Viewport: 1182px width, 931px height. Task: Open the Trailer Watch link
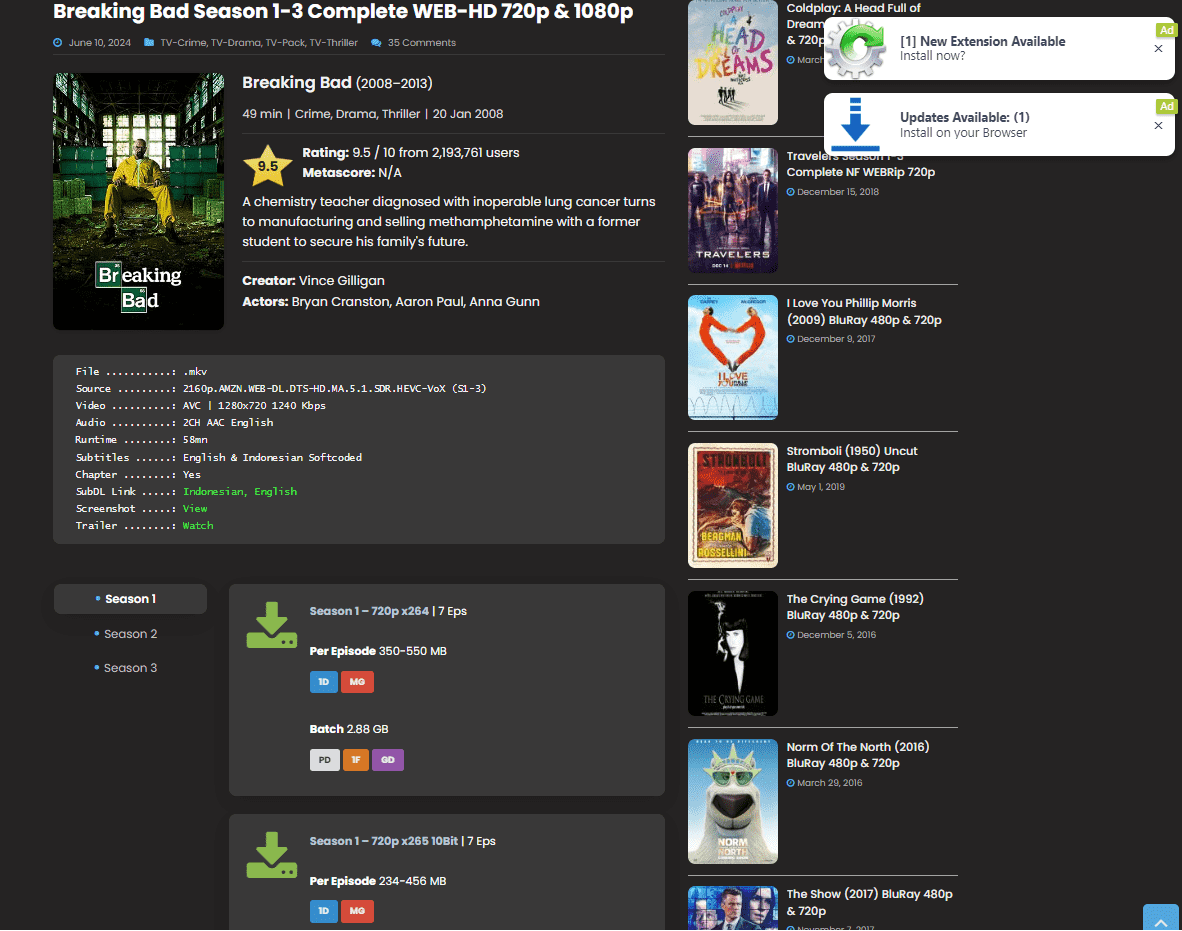pos(198,526)
